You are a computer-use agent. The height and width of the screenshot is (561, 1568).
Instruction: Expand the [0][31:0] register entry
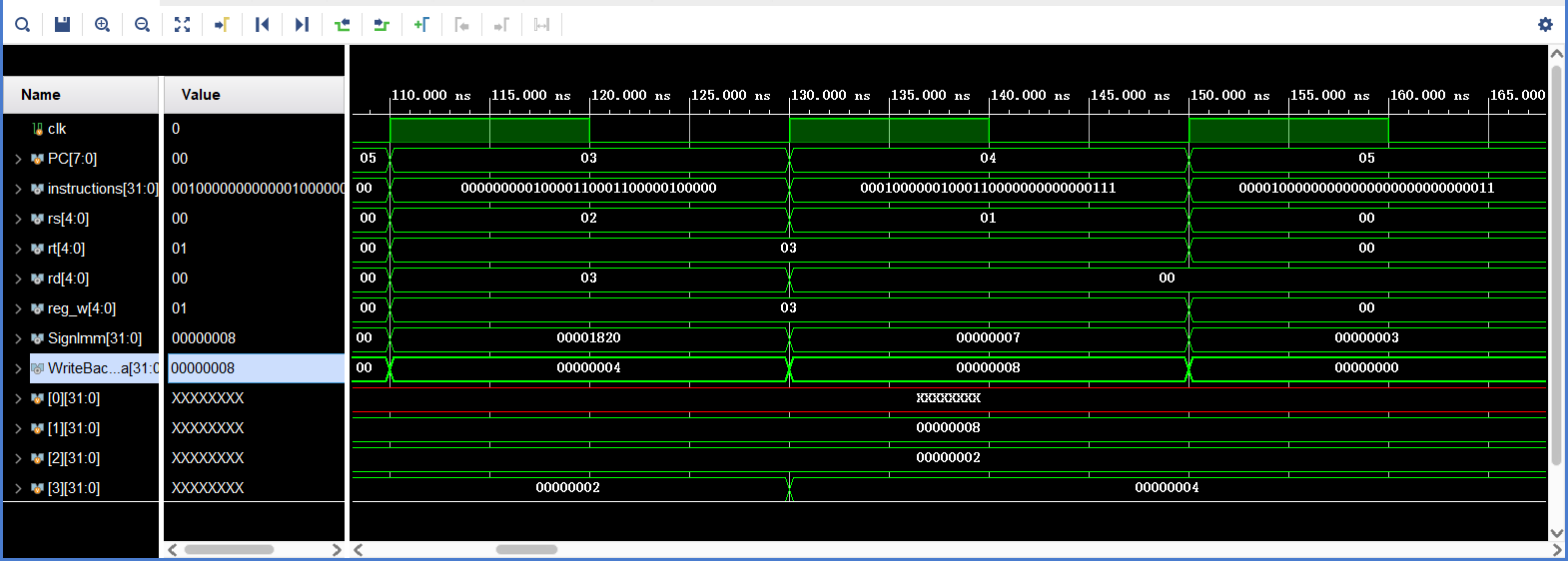click(x=18, y=398)
